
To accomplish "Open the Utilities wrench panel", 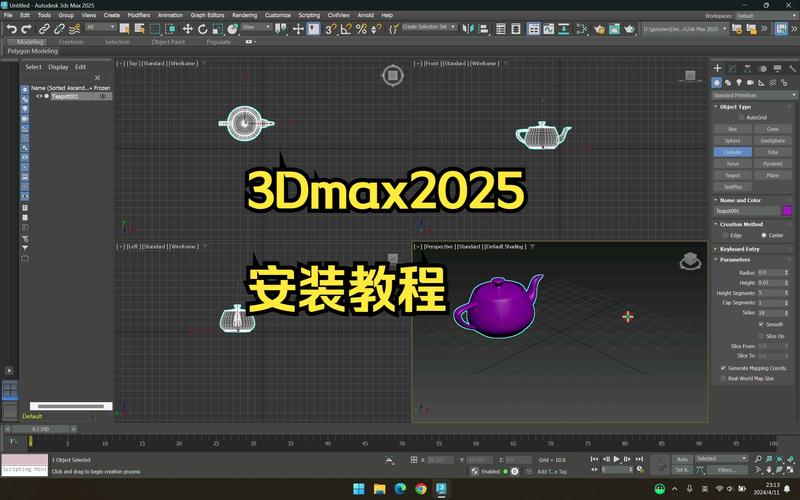I will tap(792, 68).
